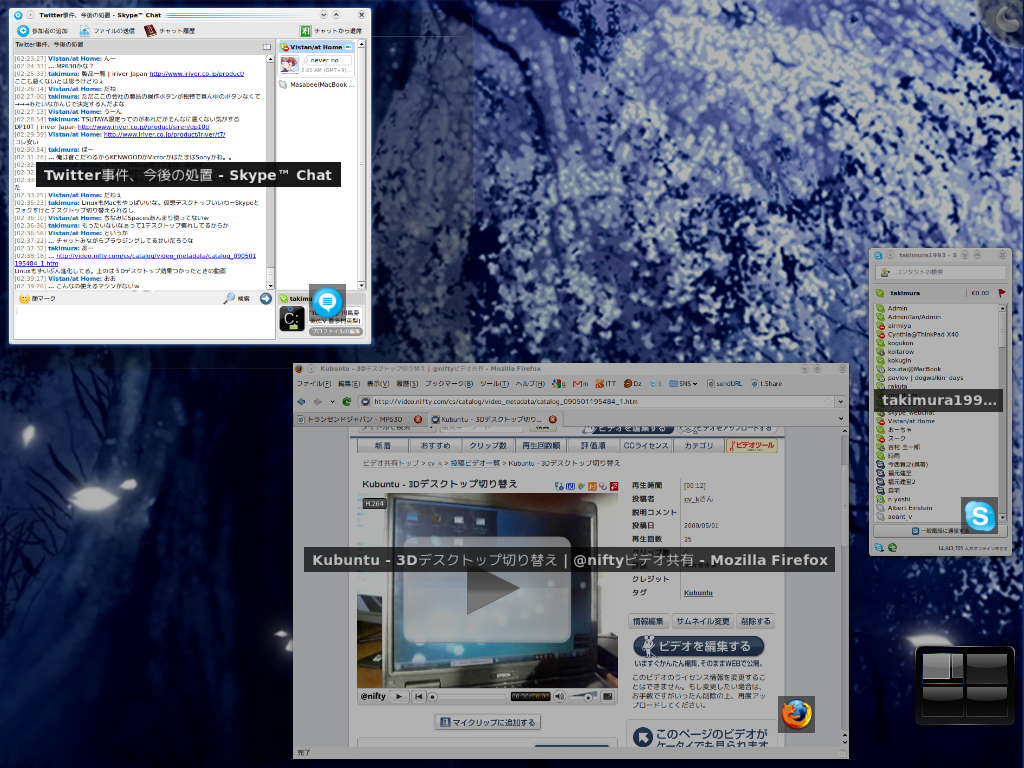Viewport: 1024px width, 768px height.
Task: Open Firefox 表示(V) menu
Action: tap(377, 384)
